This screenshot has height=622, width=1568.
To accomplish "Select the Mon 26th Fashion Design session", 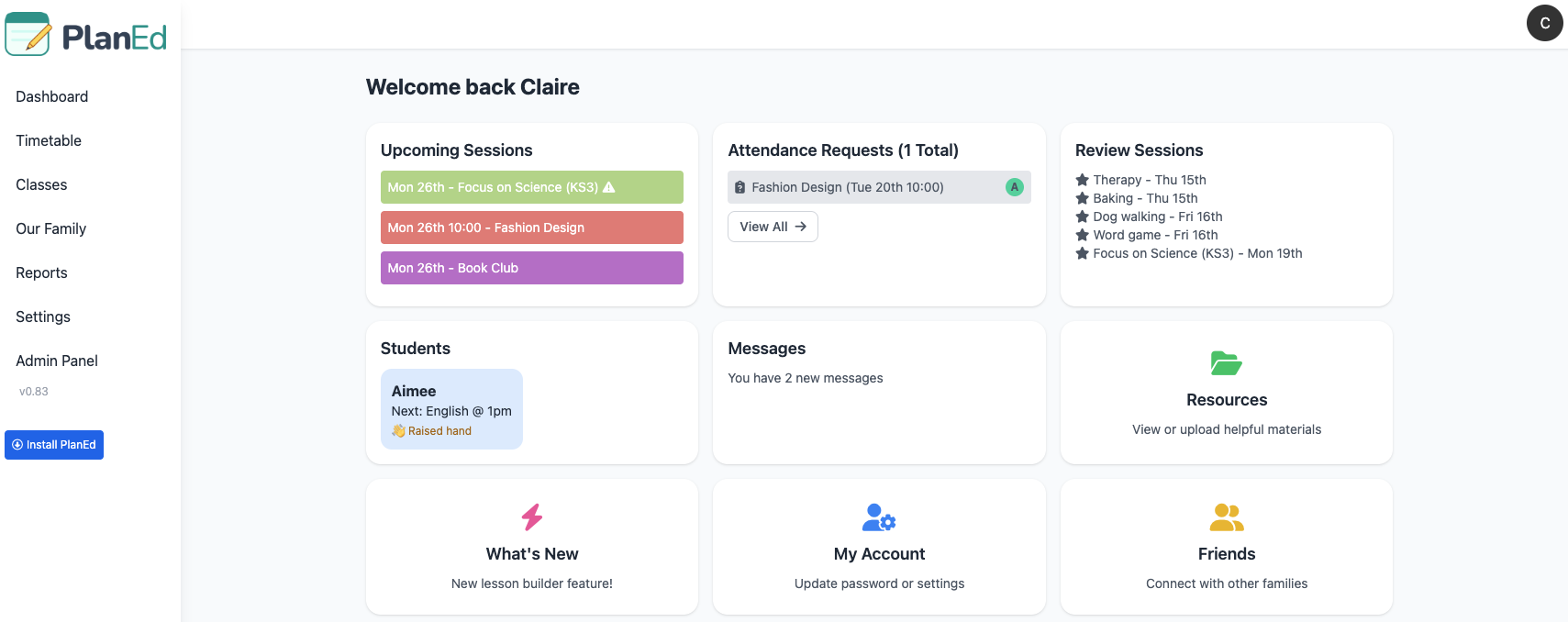I will (x=531, y=228).
